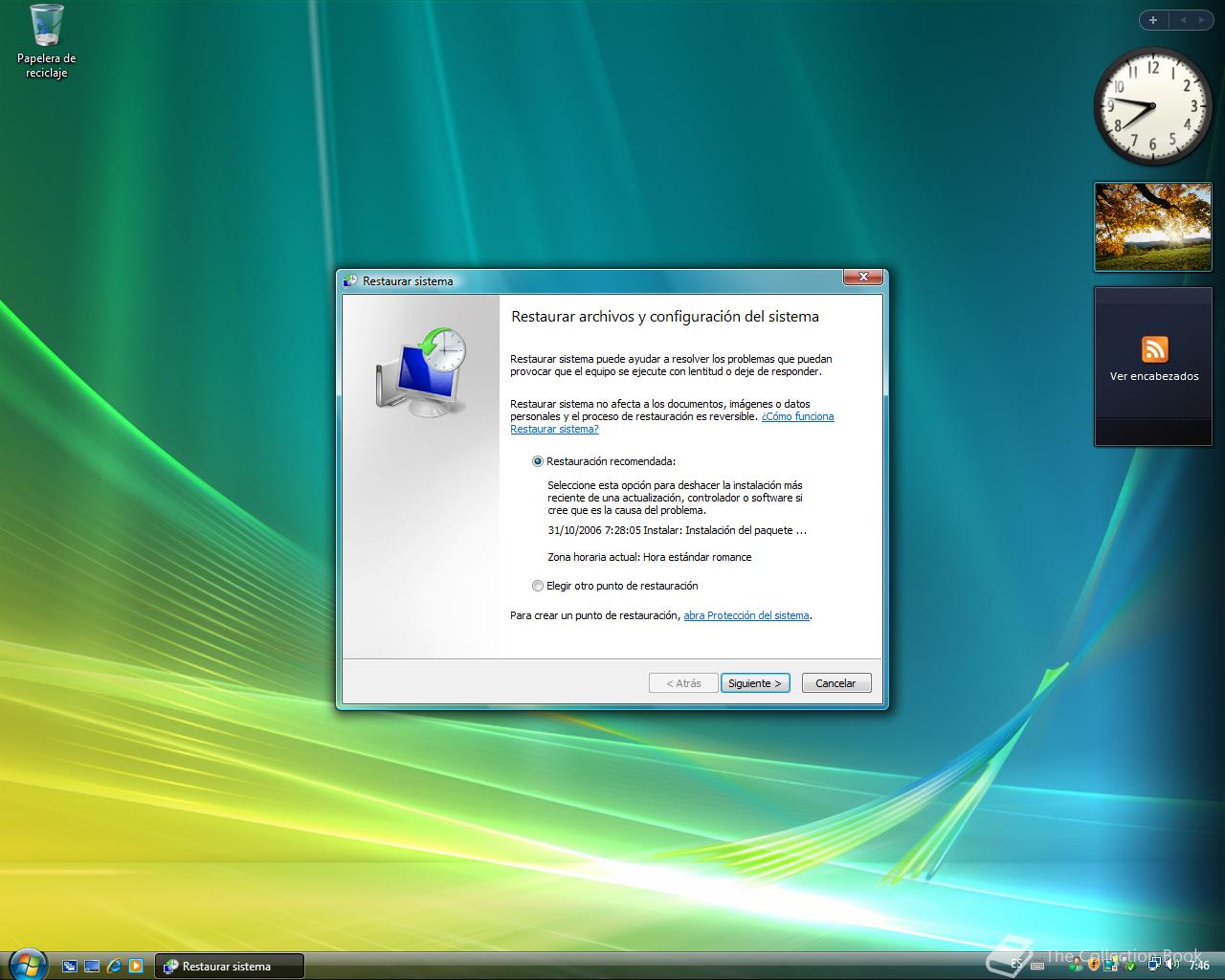Click the keyboard icon in language bar
1225x980 pixels.
(x=1037, y=966)
